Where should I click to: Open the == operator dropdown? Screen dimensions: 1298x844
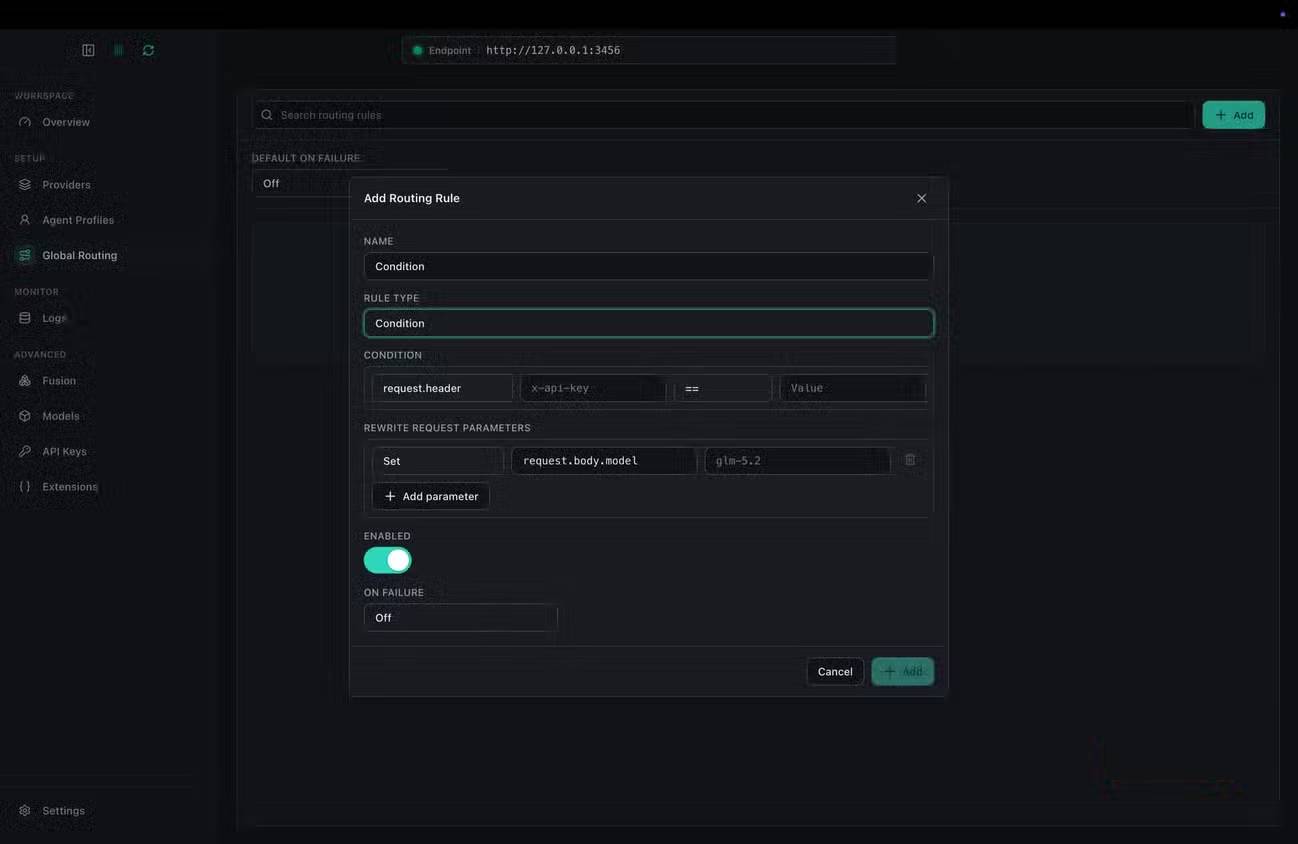723,388
